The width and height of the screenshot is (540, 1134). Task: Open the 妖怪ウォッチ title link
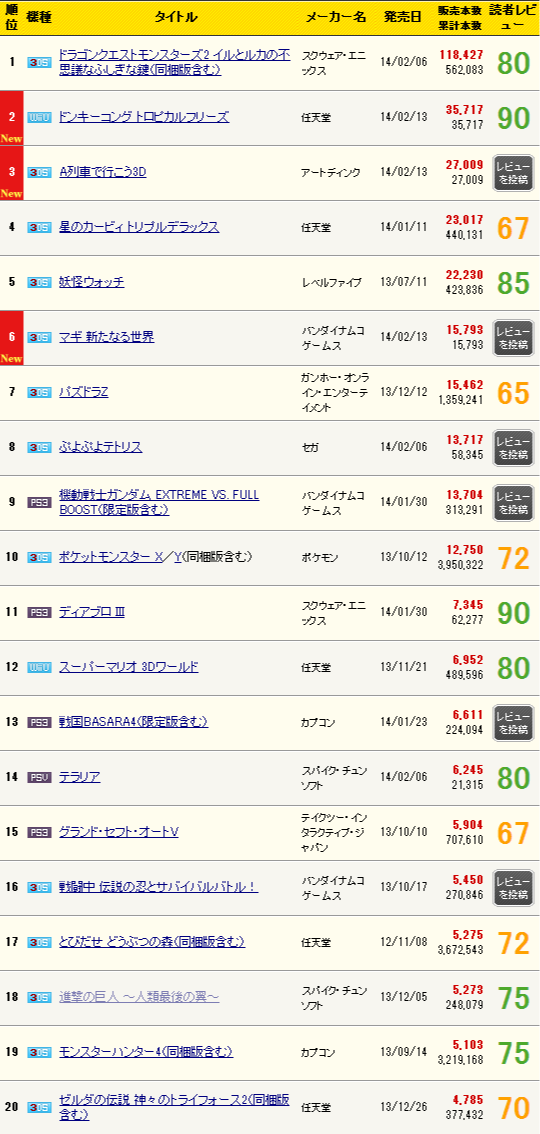(92, 282)
